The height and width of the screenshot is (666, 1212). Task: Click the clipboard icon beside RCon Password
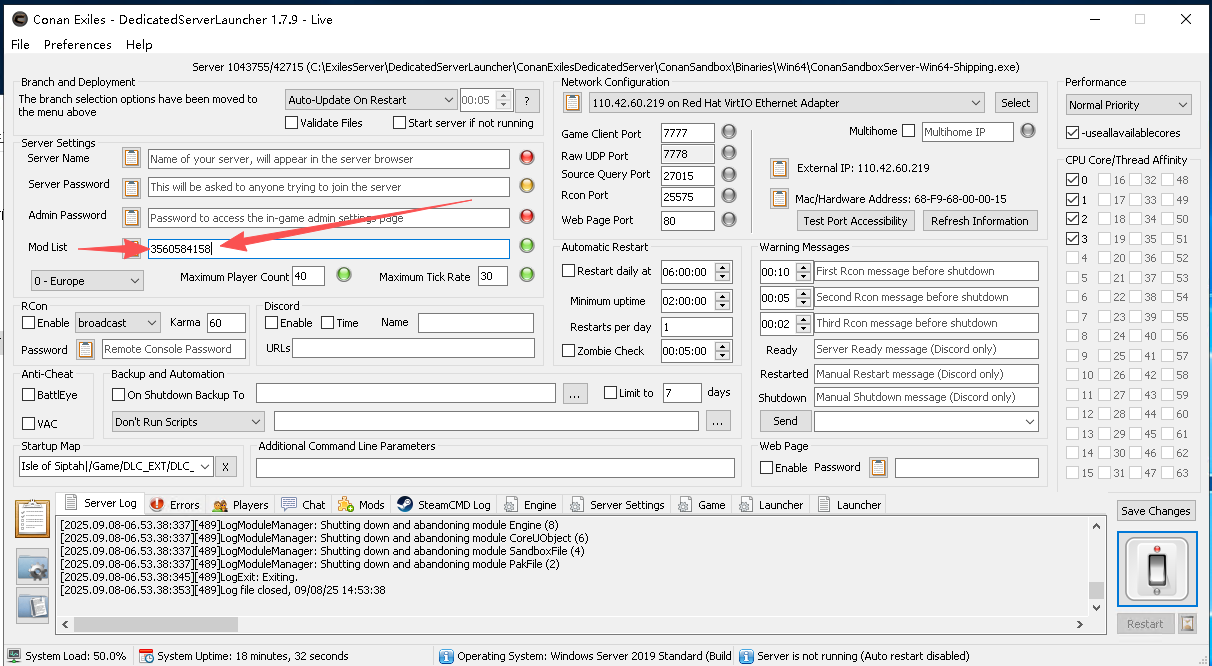click(86, 349)
